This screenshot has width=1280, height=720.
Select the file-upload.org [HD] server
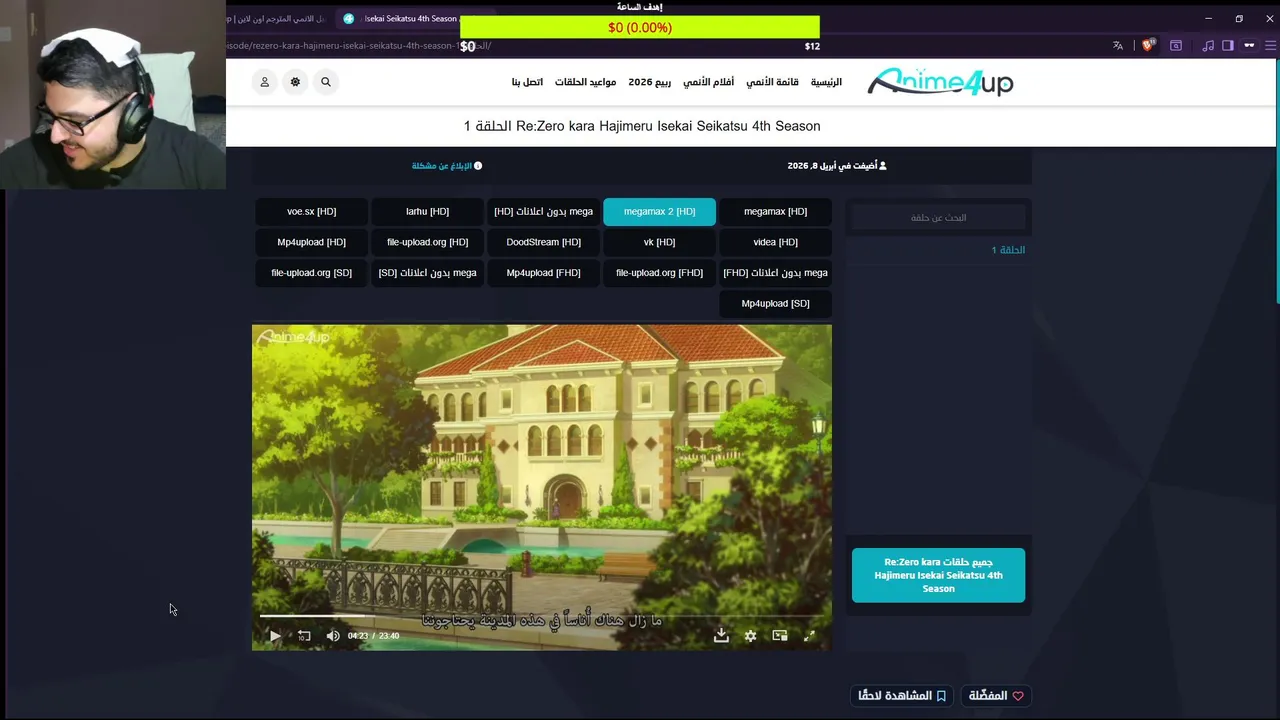coord(427,242)
